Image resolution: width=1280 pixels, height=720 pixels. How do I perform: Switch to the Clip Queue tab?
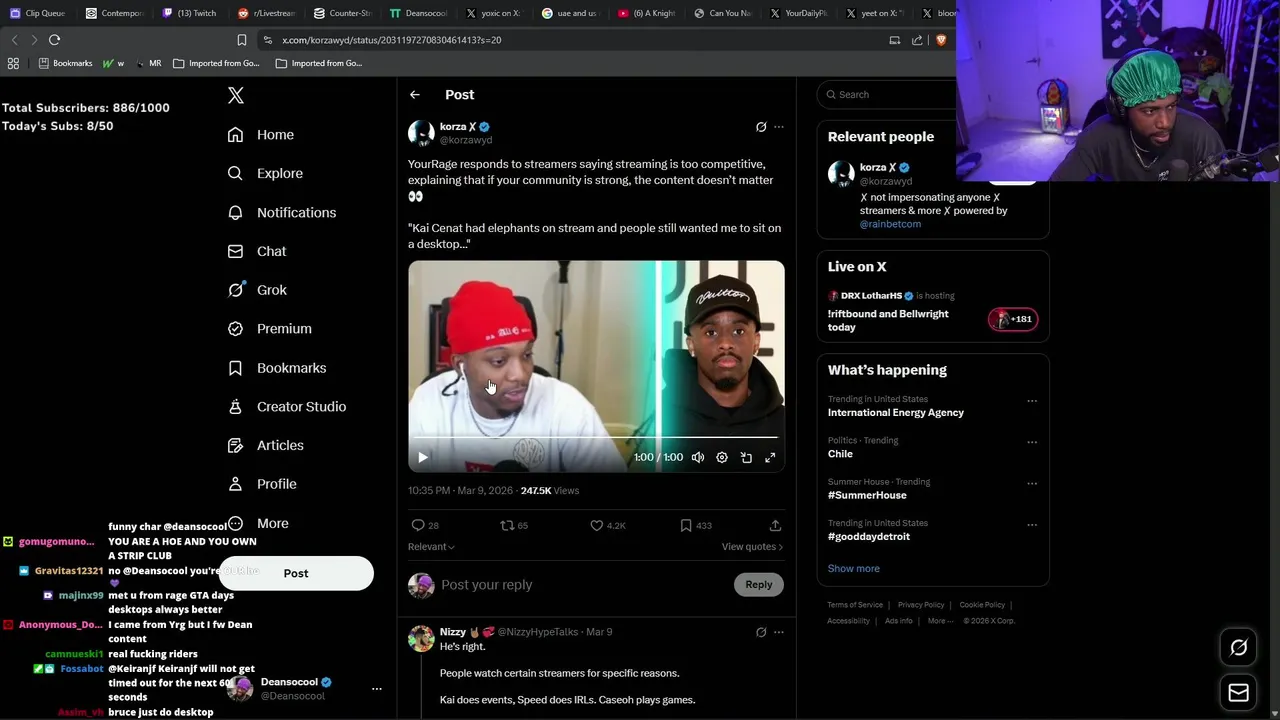[37, 13]
